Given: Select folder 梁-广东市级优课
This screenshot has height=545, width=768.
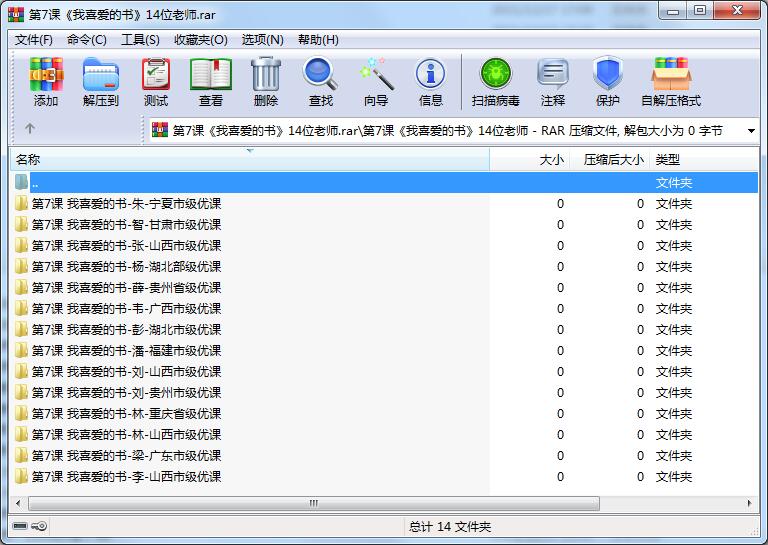Looking at the screenshot, I should click(126, 455).
